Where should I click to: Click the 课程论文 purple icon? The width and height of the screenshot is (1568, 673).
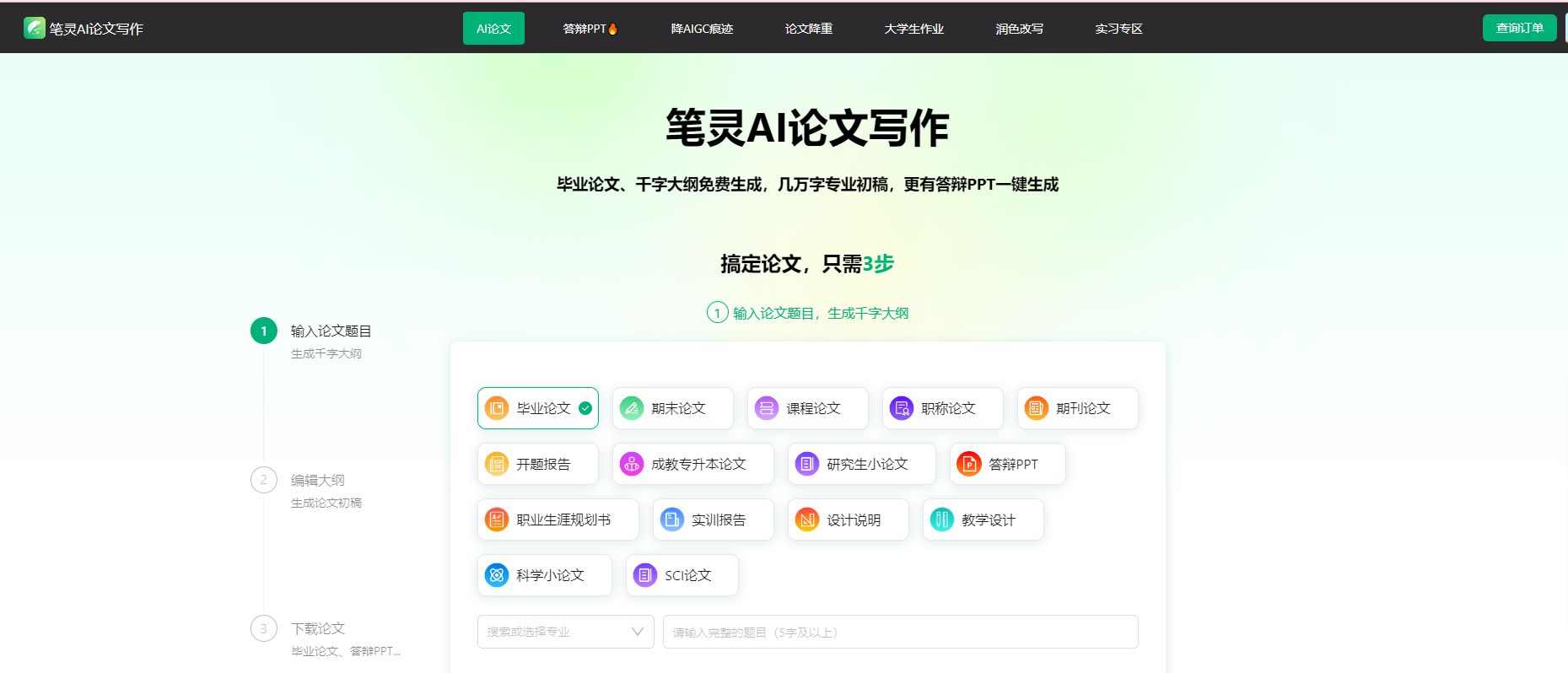767,408
